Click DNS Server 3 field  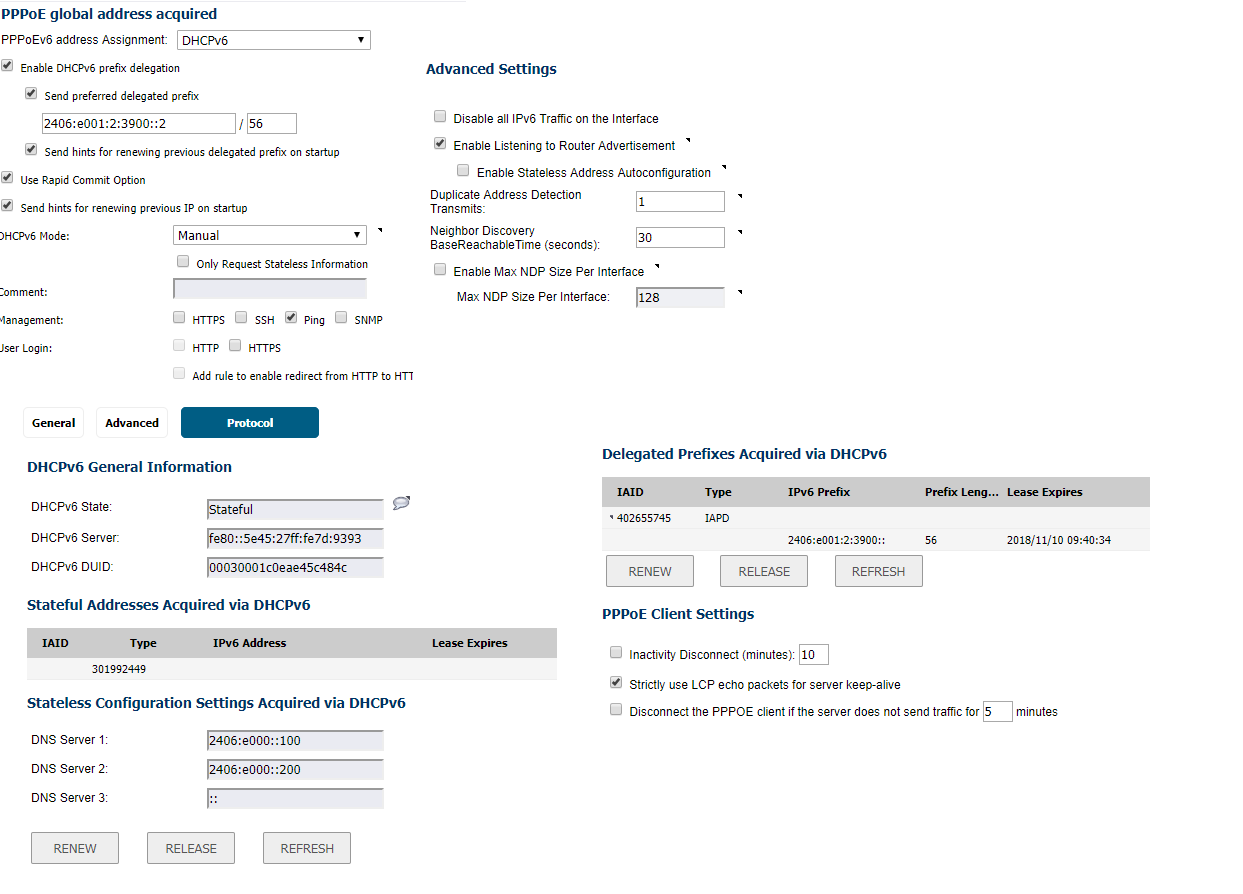(x=295, y=798)
